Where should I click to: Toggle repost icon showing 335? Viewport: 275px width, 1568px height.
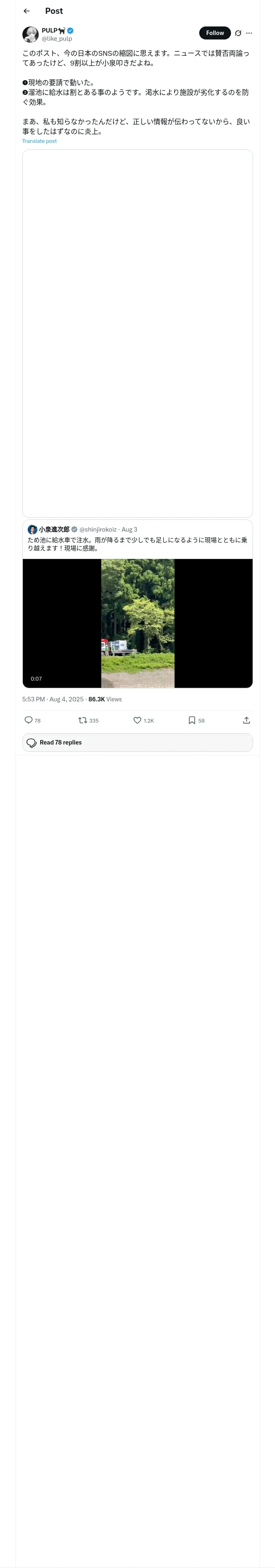pos(83,720)
